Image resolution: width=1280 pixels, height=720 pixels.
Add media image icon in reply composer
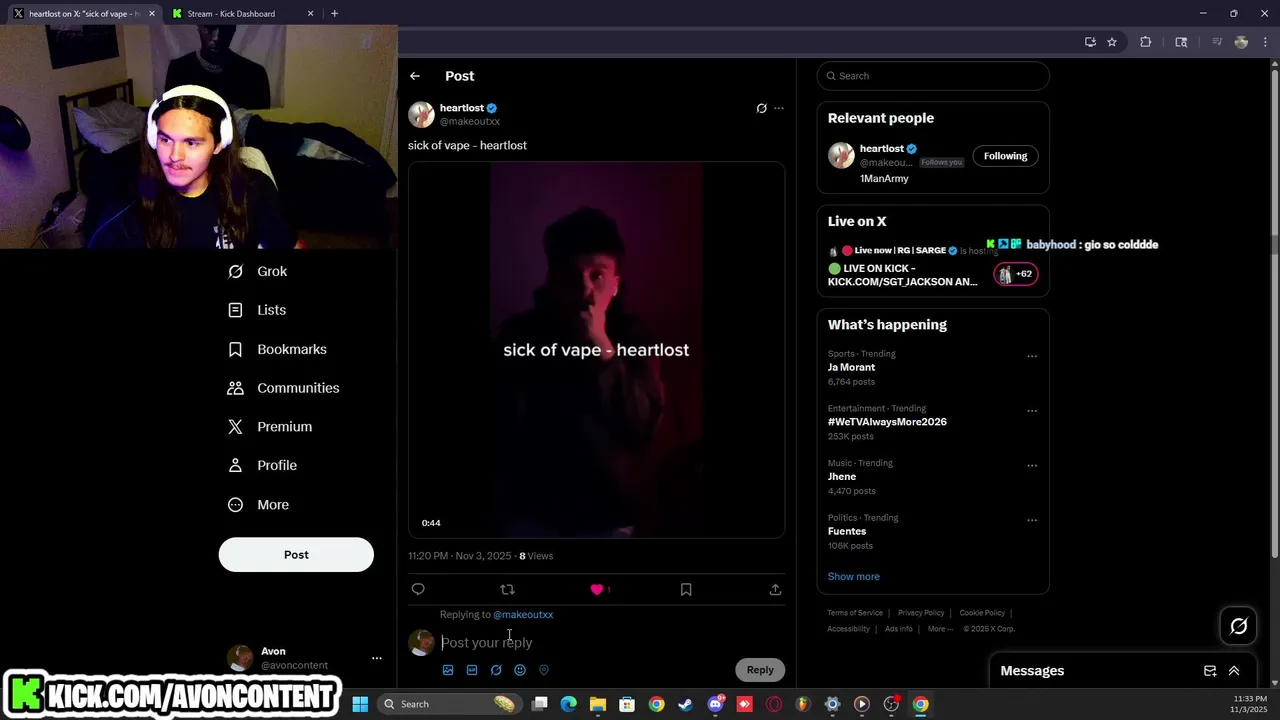click(x=448, y=670)
